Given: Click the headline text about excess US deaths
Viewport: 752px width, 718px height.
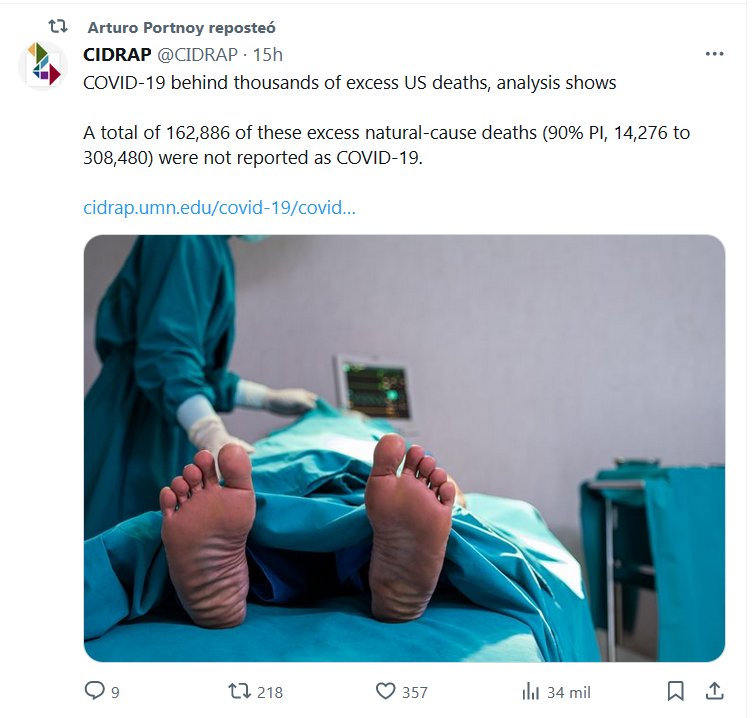Looking at the screenshot, I should pyautogui.click(x=349, y=82).
